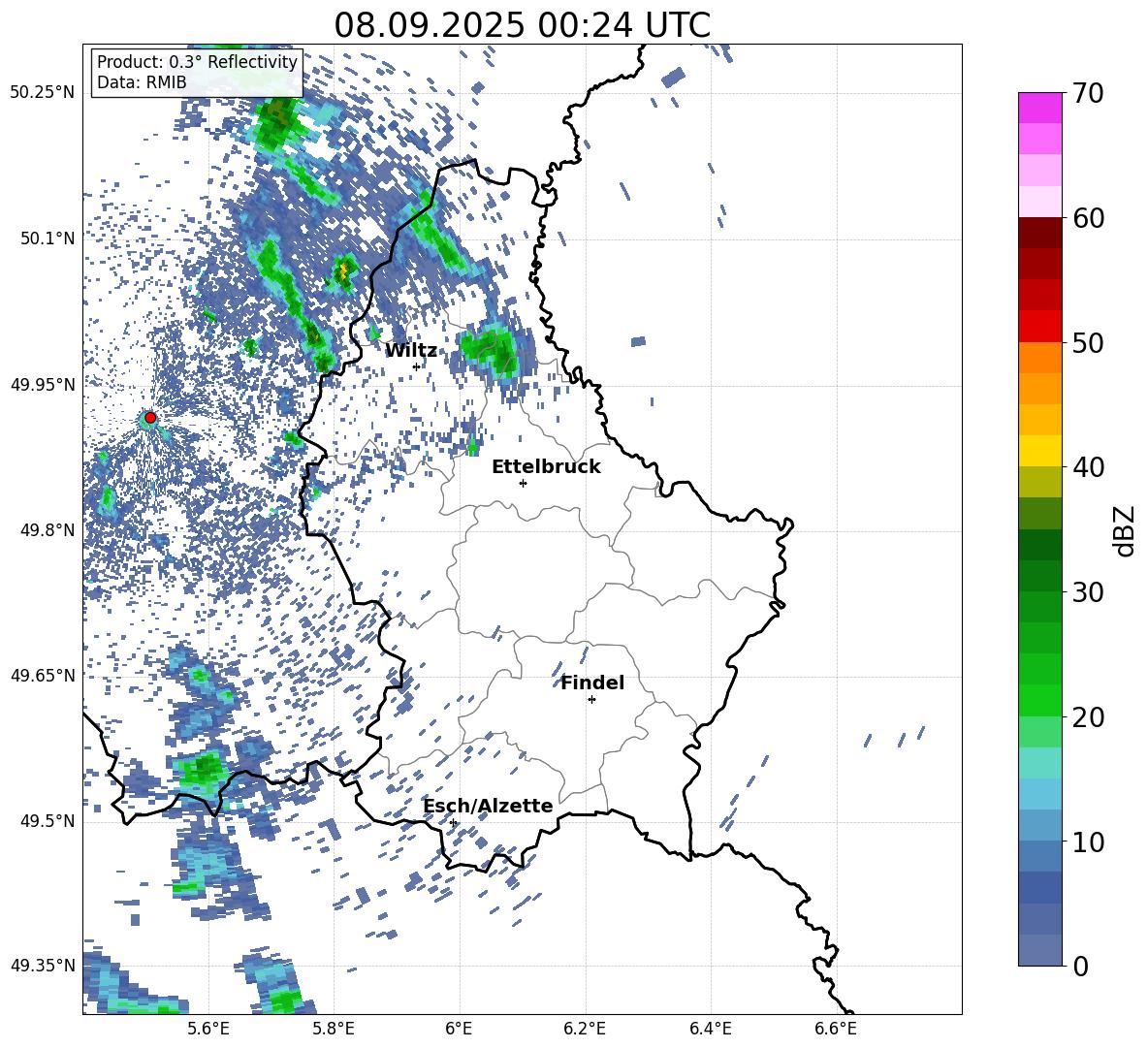
Task: Click the colorbar tick label 10
Action: coord(1088,842)
